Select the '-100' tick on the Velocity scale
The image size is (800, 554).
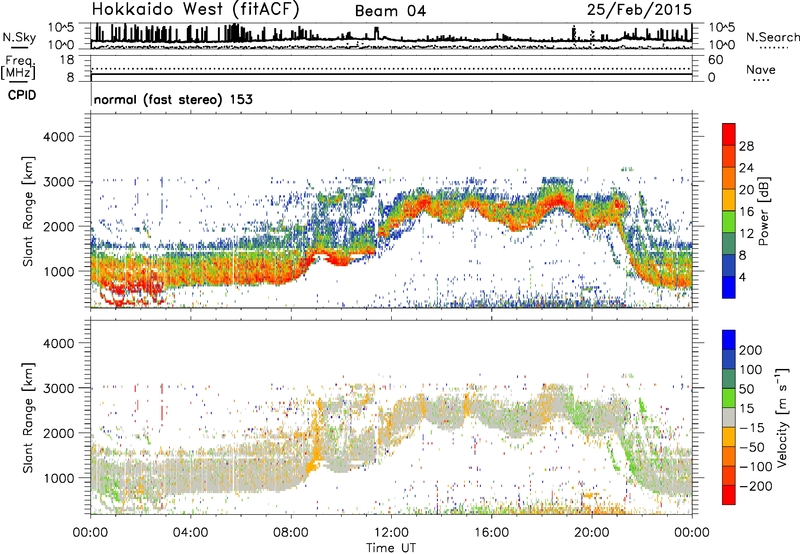pos(756,466)
